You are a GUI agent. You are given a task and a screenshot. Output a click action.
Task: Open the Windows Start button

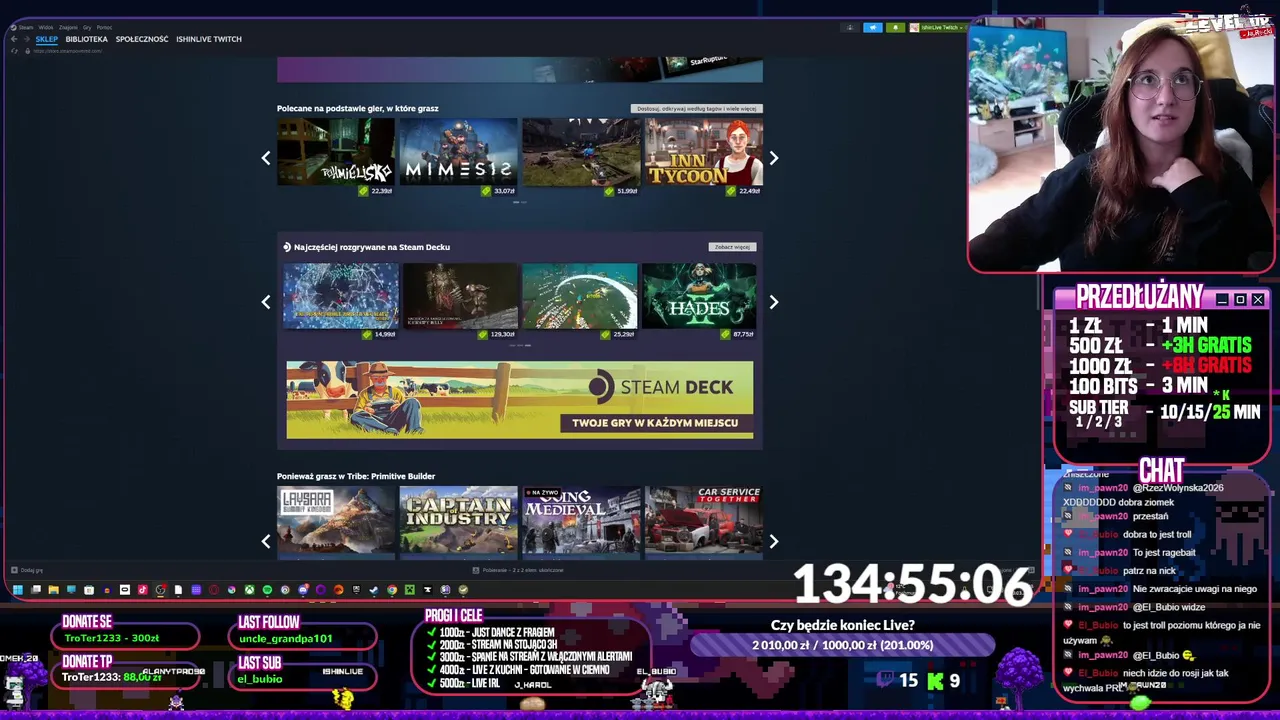click(x=18, y=590)
